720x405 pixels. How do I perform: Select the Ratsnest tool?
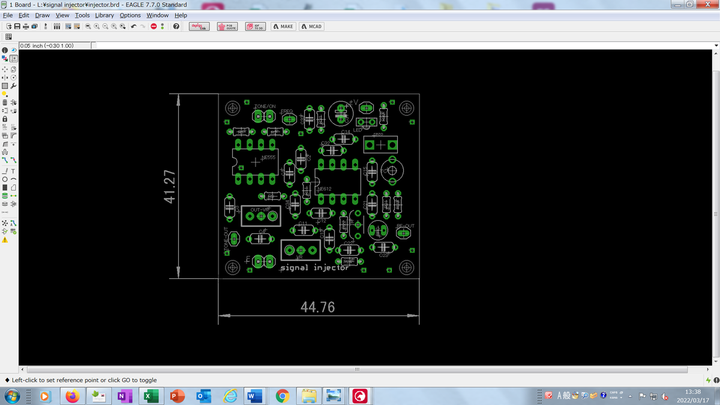click(x=5, y=223)
